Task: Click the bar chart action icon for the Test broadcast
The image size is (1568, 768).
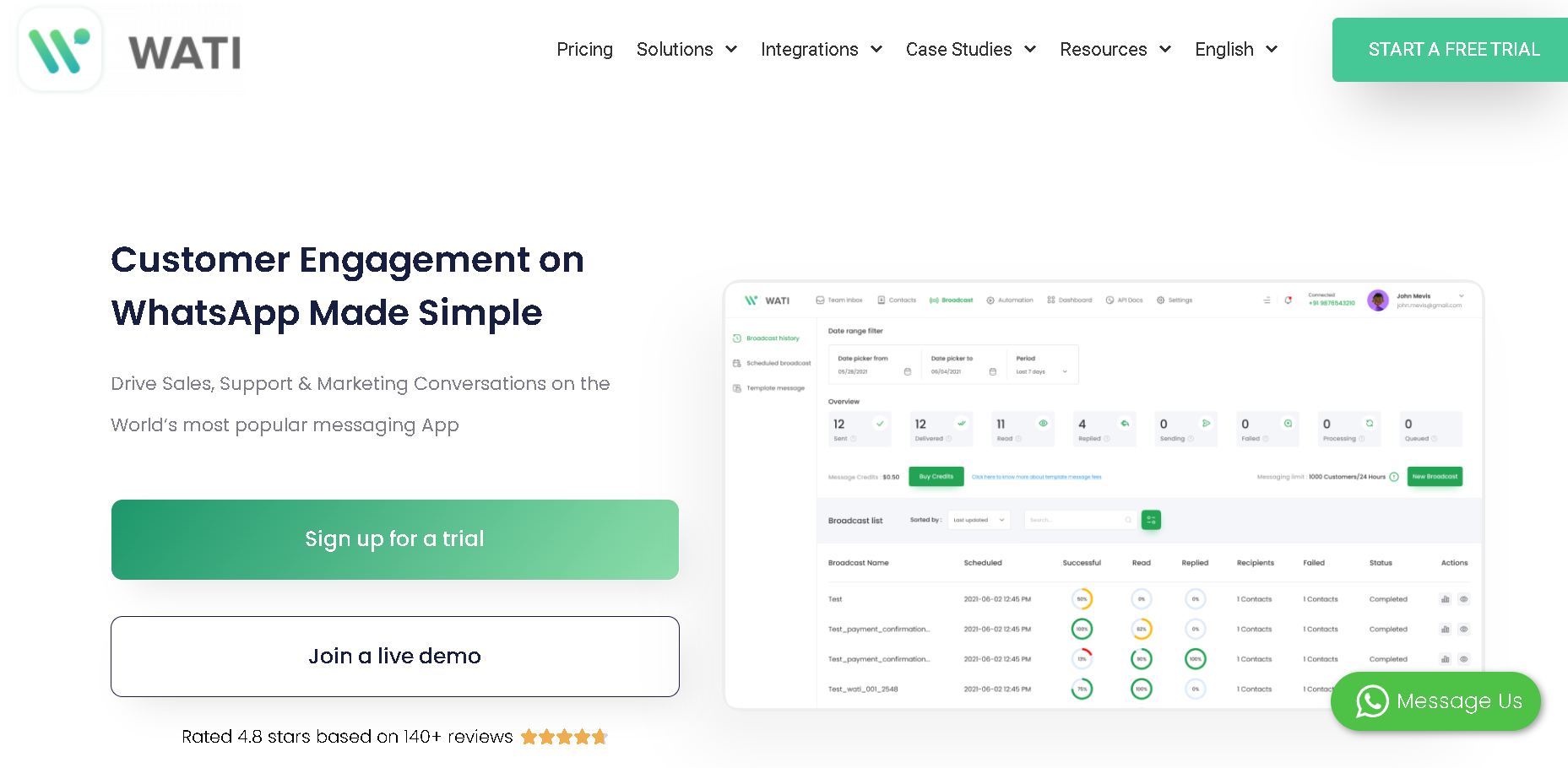Action: [1446, 598]
